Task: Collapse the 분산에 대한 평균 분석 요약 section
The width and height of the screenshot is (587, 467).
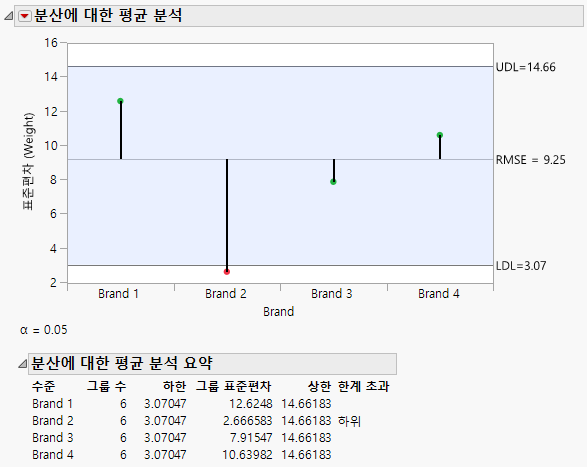Action: (x=22, y=363)
